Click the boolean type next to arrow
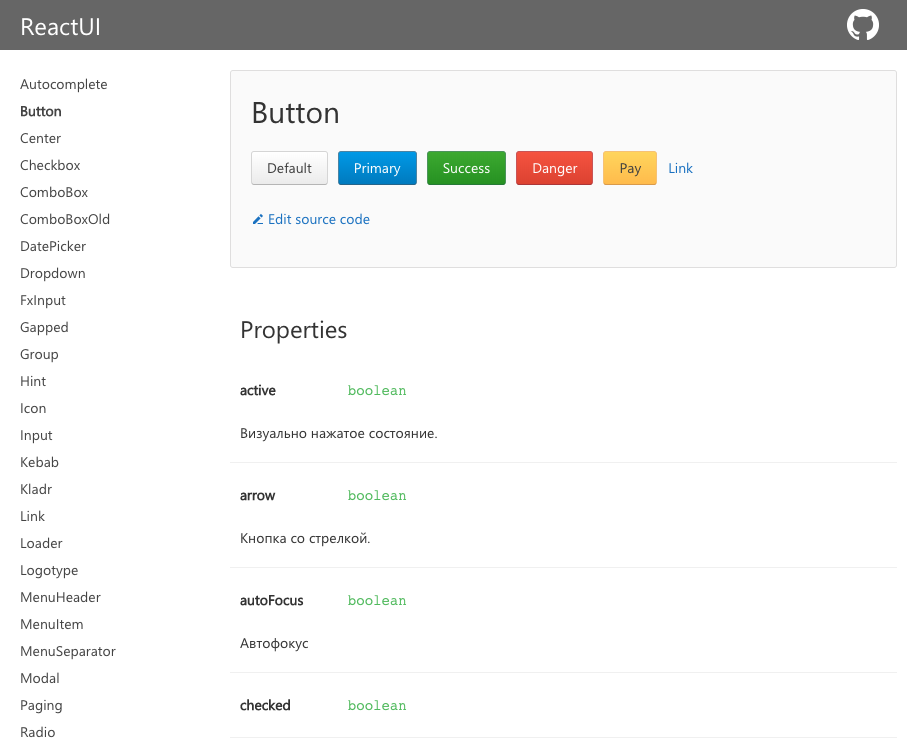Image resolution: width=907 pixels, height=739 pixels. click(377, 496)
